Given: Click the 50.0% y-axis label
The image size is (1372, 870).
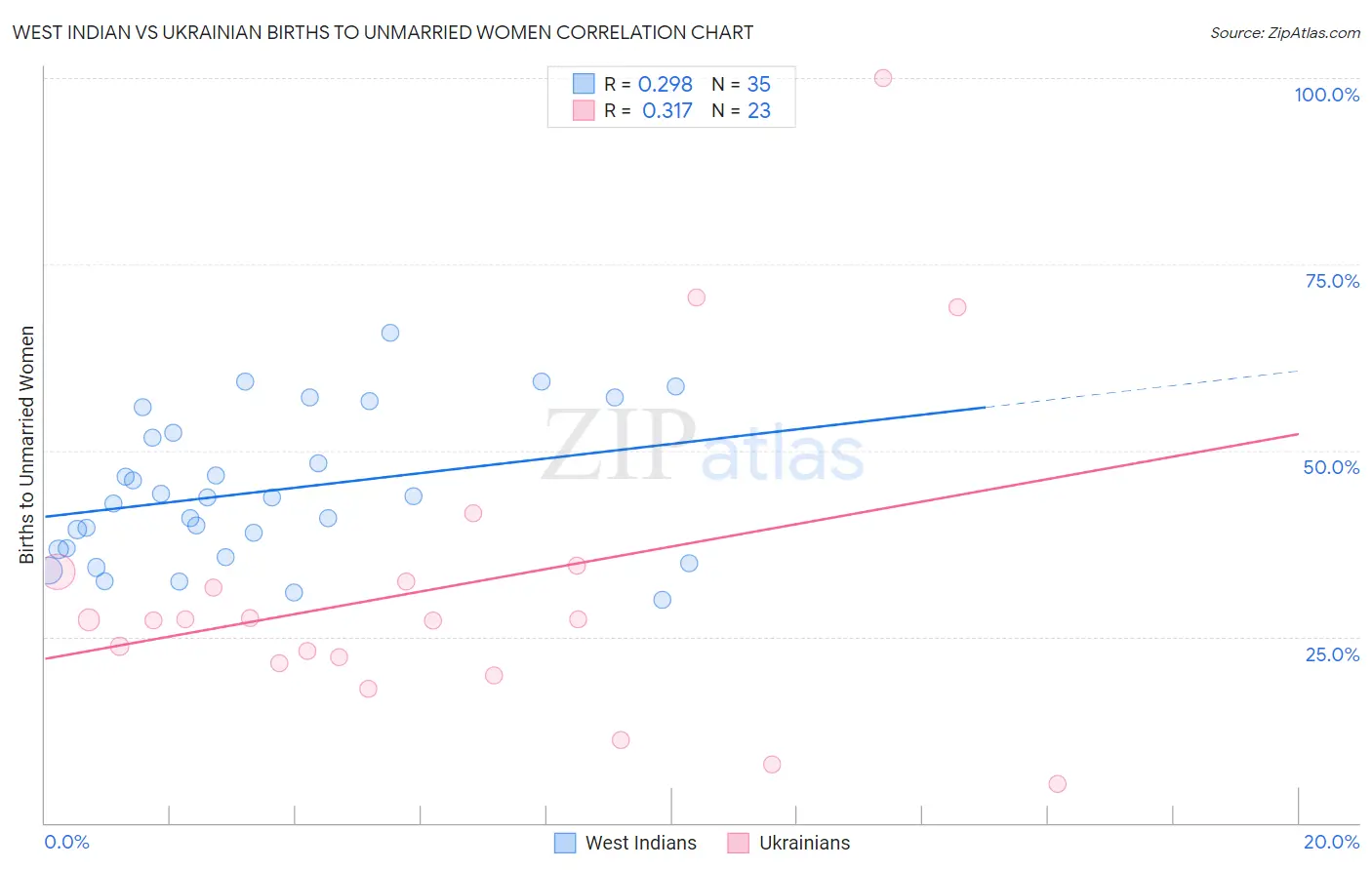Looking at the screenshot, I should coord(1331,467).
